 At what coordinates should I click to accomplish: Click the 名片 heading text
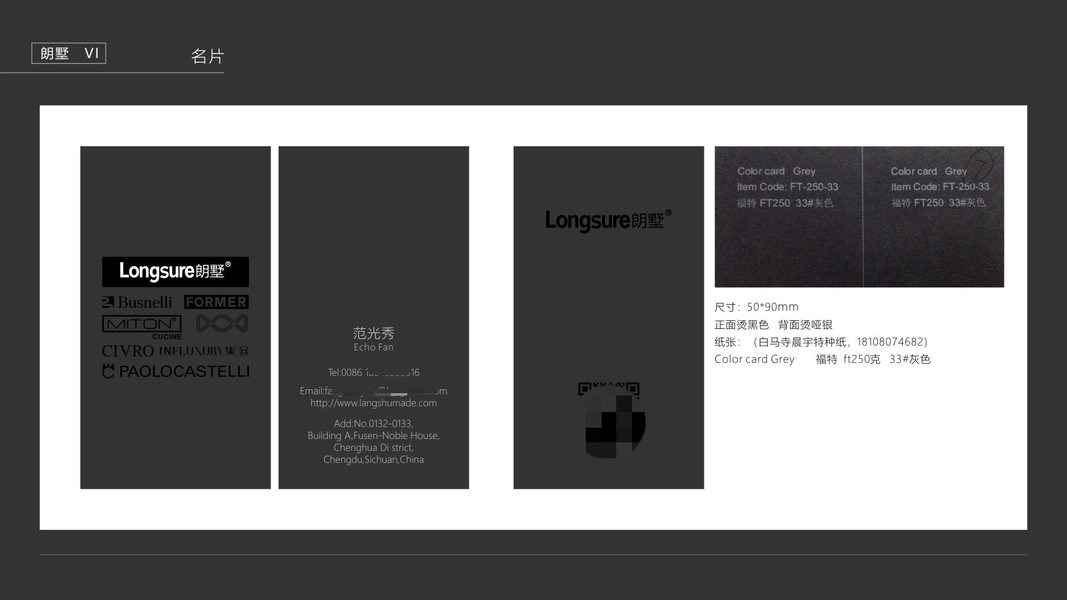[x=207, y=56]
